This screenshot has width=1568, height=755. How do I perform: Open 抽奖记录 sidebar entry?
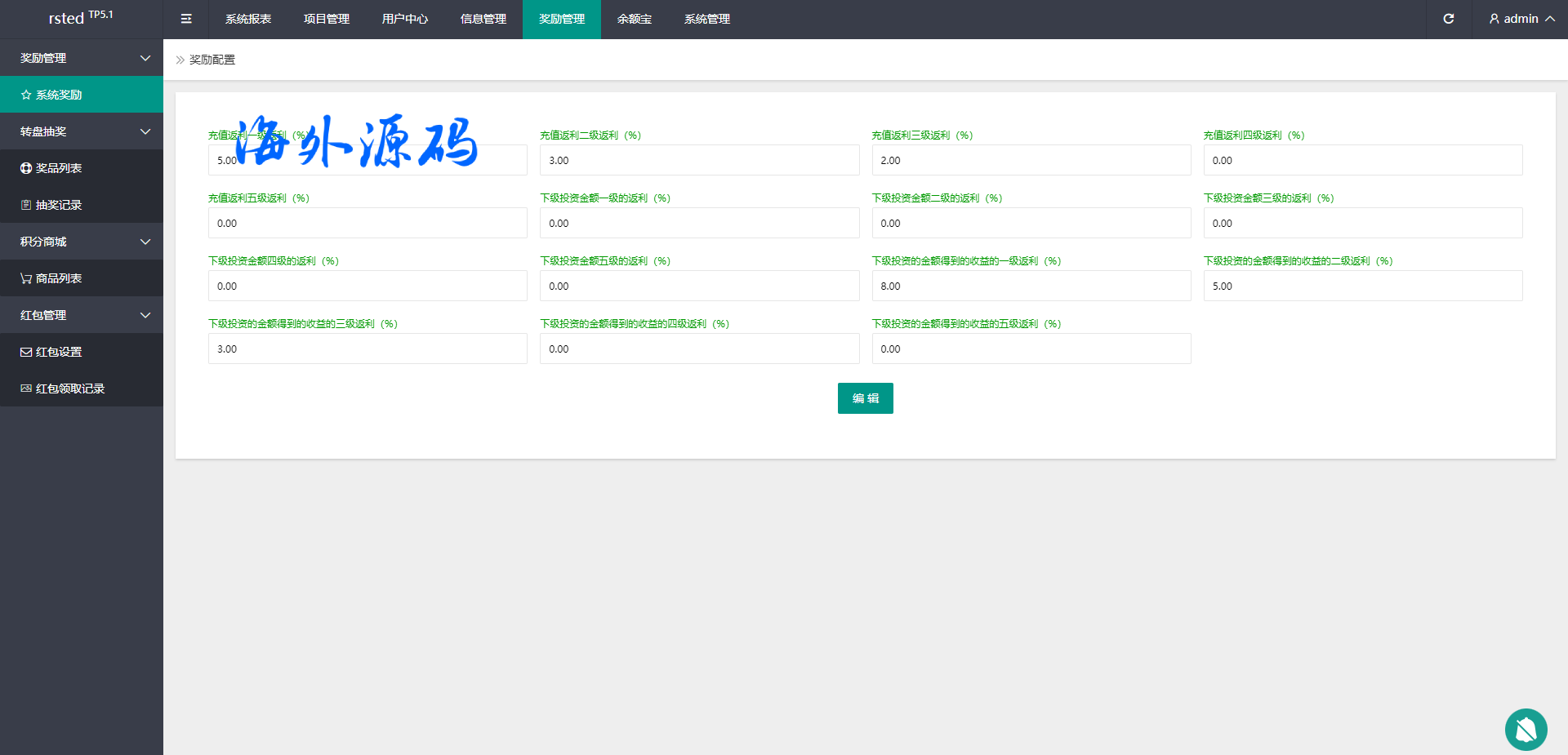(x=58, y=205)
